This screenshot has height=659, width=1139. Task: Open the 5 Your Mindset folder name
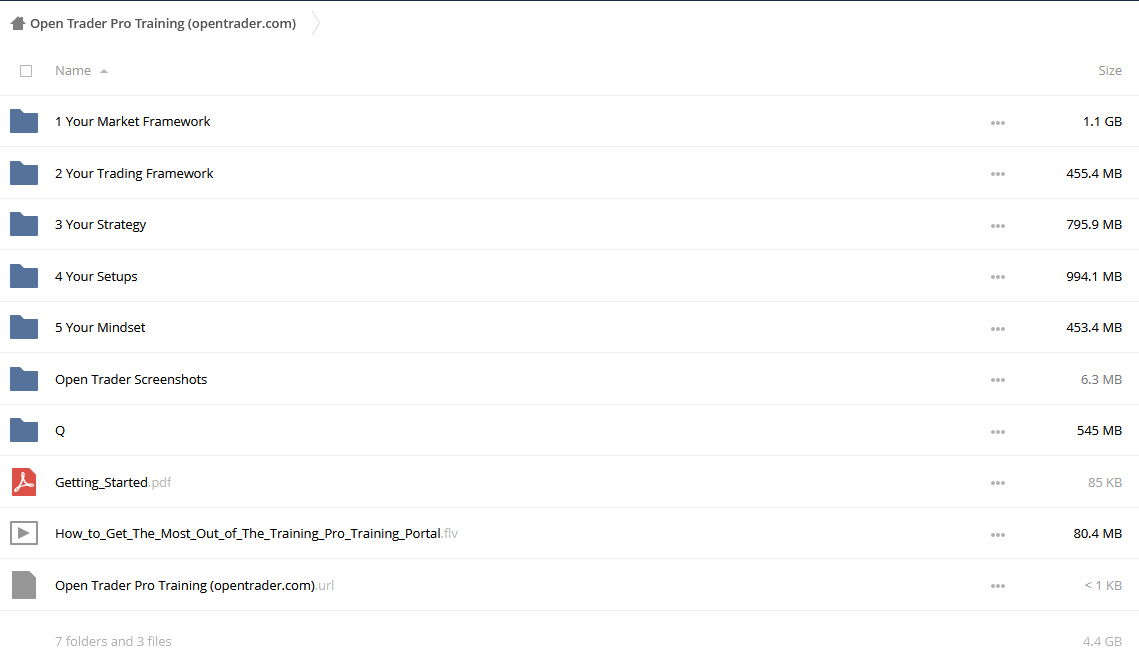click(100, 328)
